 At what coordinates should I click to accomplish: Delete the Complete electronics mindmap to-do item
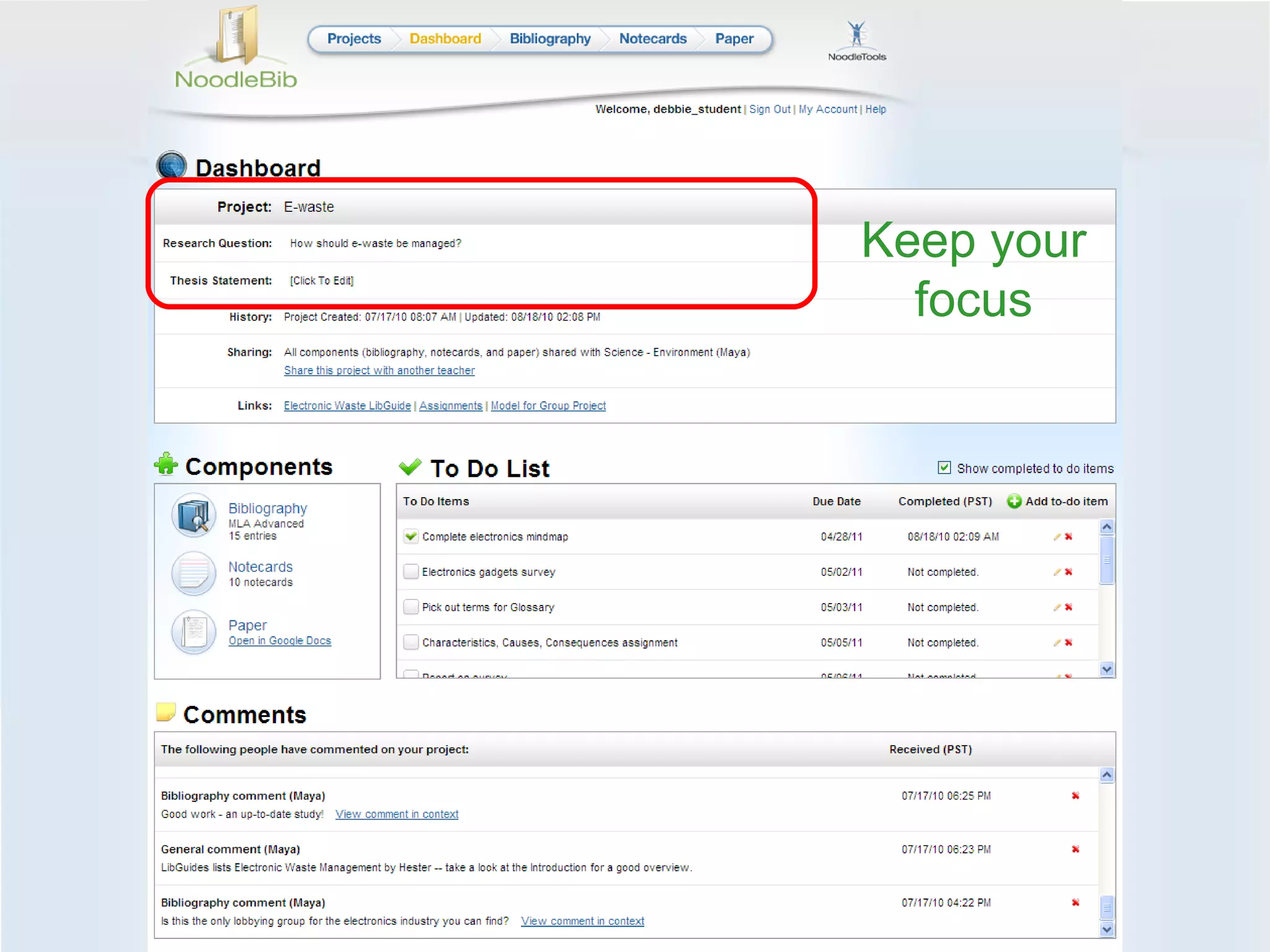(1068, 537)
